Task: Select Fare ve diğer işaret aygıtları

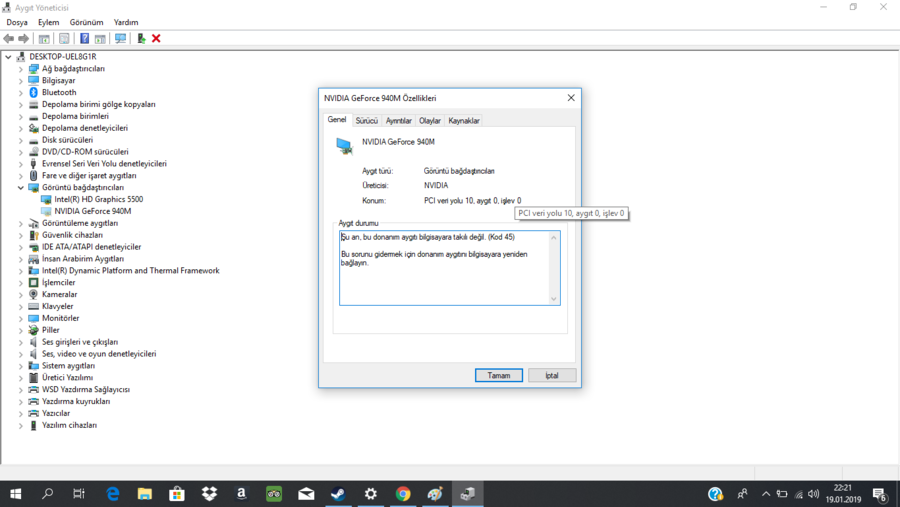Action: coord(89,176)
